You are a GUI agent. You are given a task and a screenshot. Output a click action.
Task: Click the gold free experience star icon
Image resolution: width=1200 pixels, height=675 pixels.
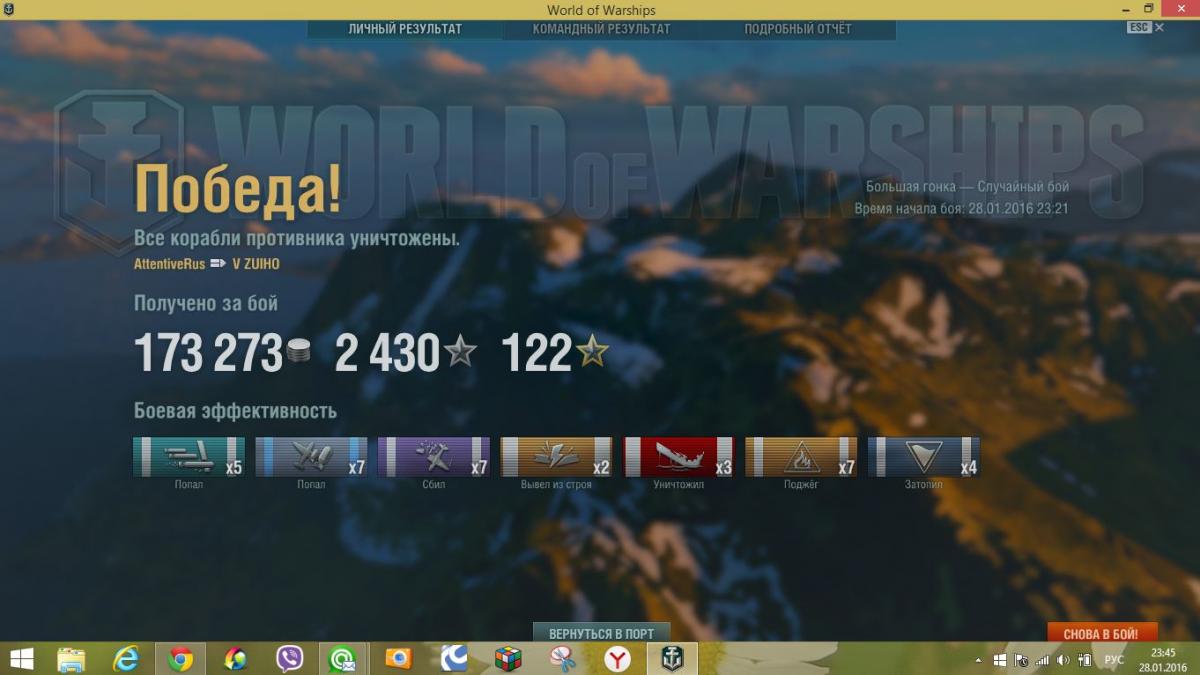point(592,352)
